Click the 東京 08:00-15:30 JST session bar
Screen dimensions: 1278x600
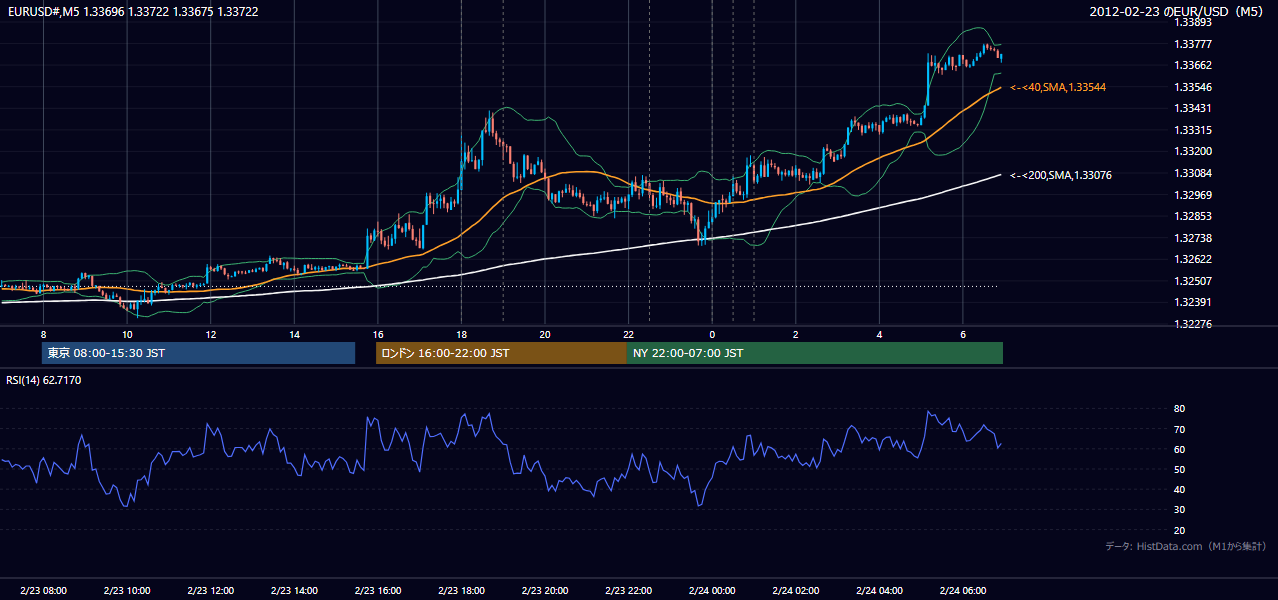click(198, 353)
